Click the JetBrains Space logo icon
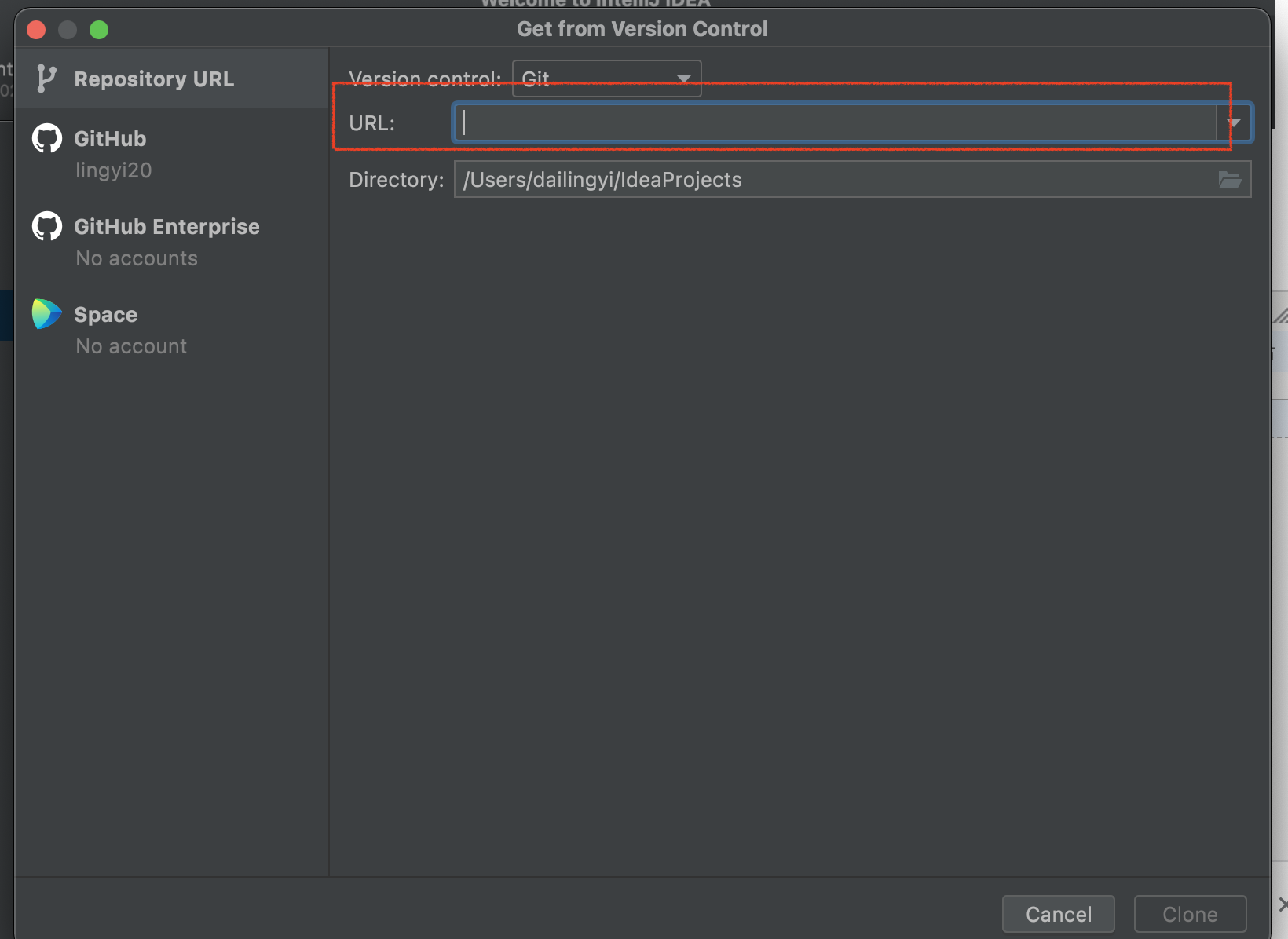Viewport: 1288px width, 939px height. coord(46,314)
